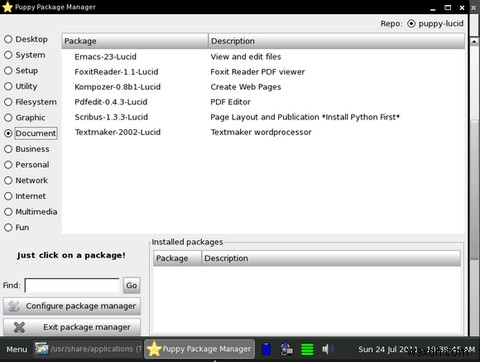480x362 pixels.
Task: Show the Fun category packages
Action: coord(8,227)
